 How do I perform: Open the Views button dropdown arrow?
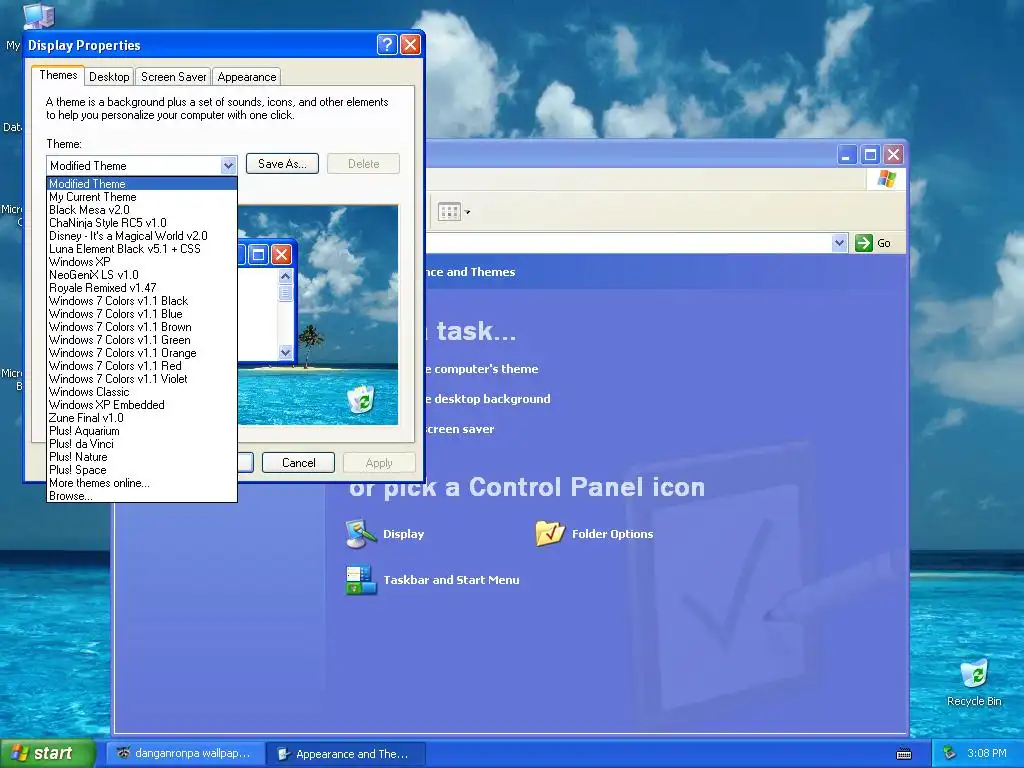click(467, 212)
